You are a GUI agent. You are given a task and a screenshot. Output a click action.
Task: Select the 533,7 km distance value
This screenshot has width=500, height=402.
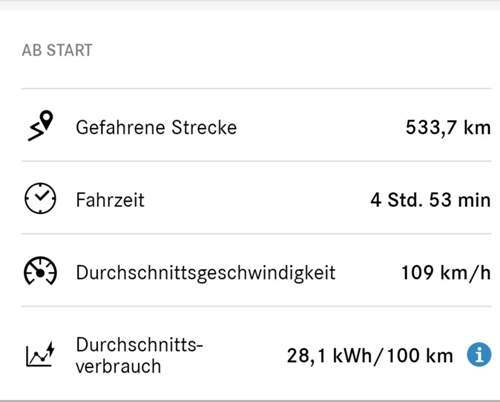pyautogui.click(x=448, y=128)
